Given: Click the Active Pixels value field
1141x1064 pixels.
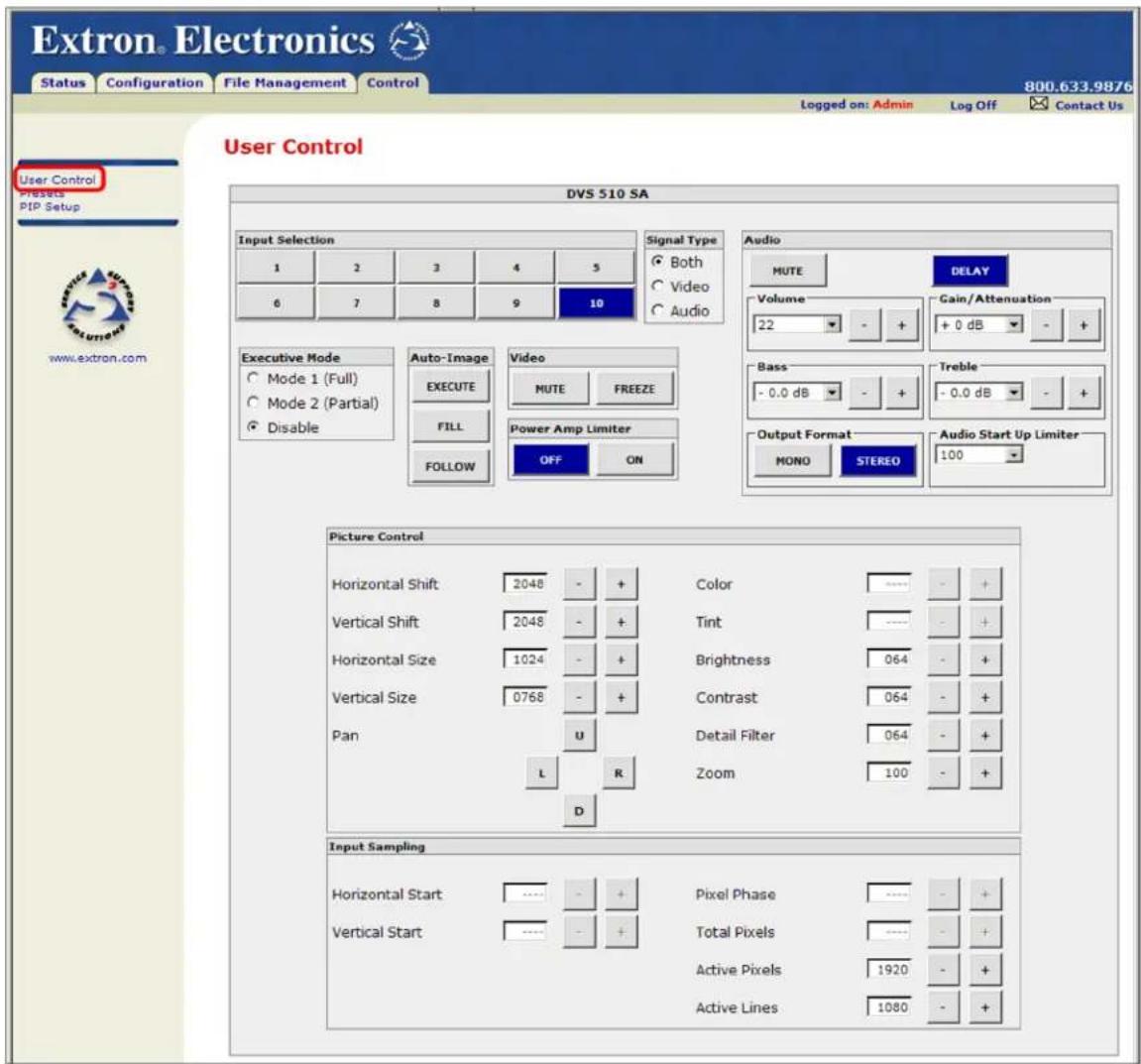Looking at the screenshot, I should click(x=889, y=970).
